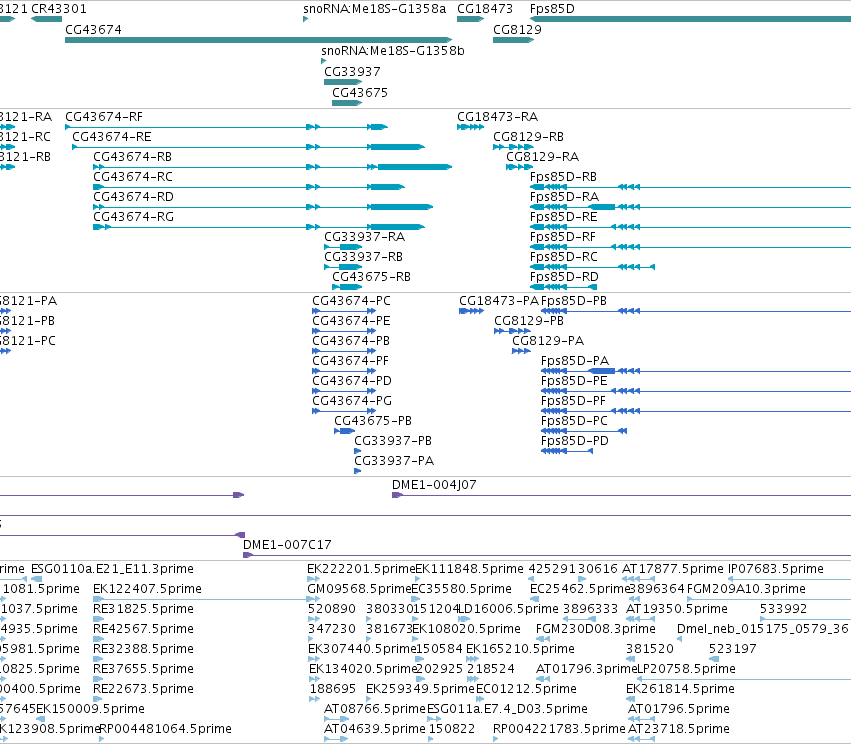Click transcript CG43674-RB label
Image resolution: width=851 pixels, height=744 pixels.
[x=132, y=157]
